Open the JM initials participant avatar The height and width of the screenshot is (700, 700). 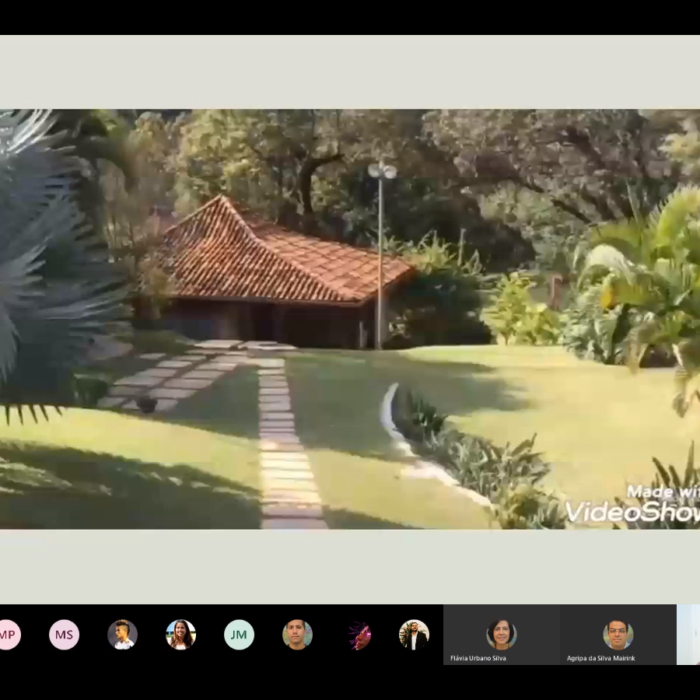tap(239, 635)
